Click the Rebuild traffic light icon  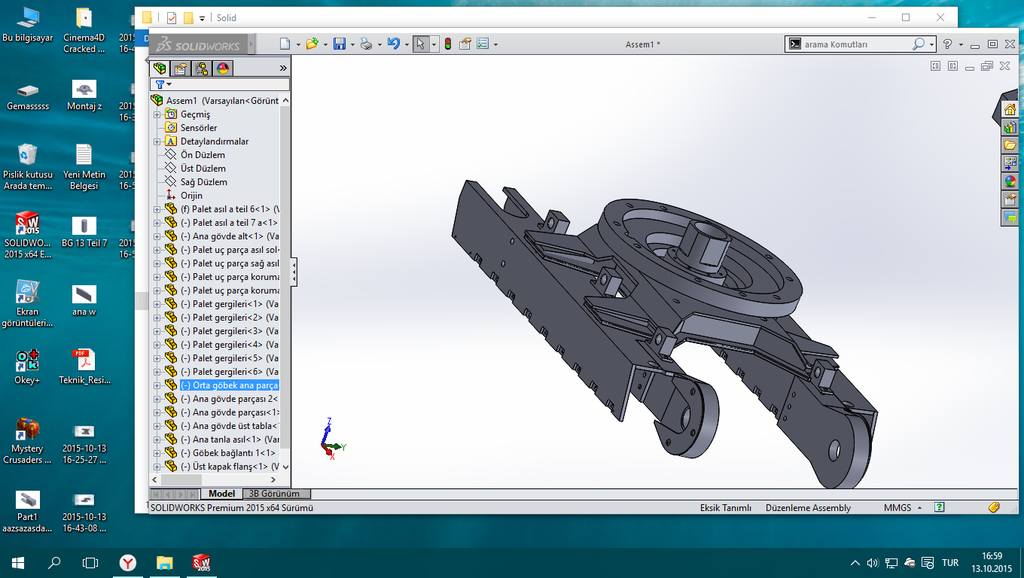coord(447,44)
